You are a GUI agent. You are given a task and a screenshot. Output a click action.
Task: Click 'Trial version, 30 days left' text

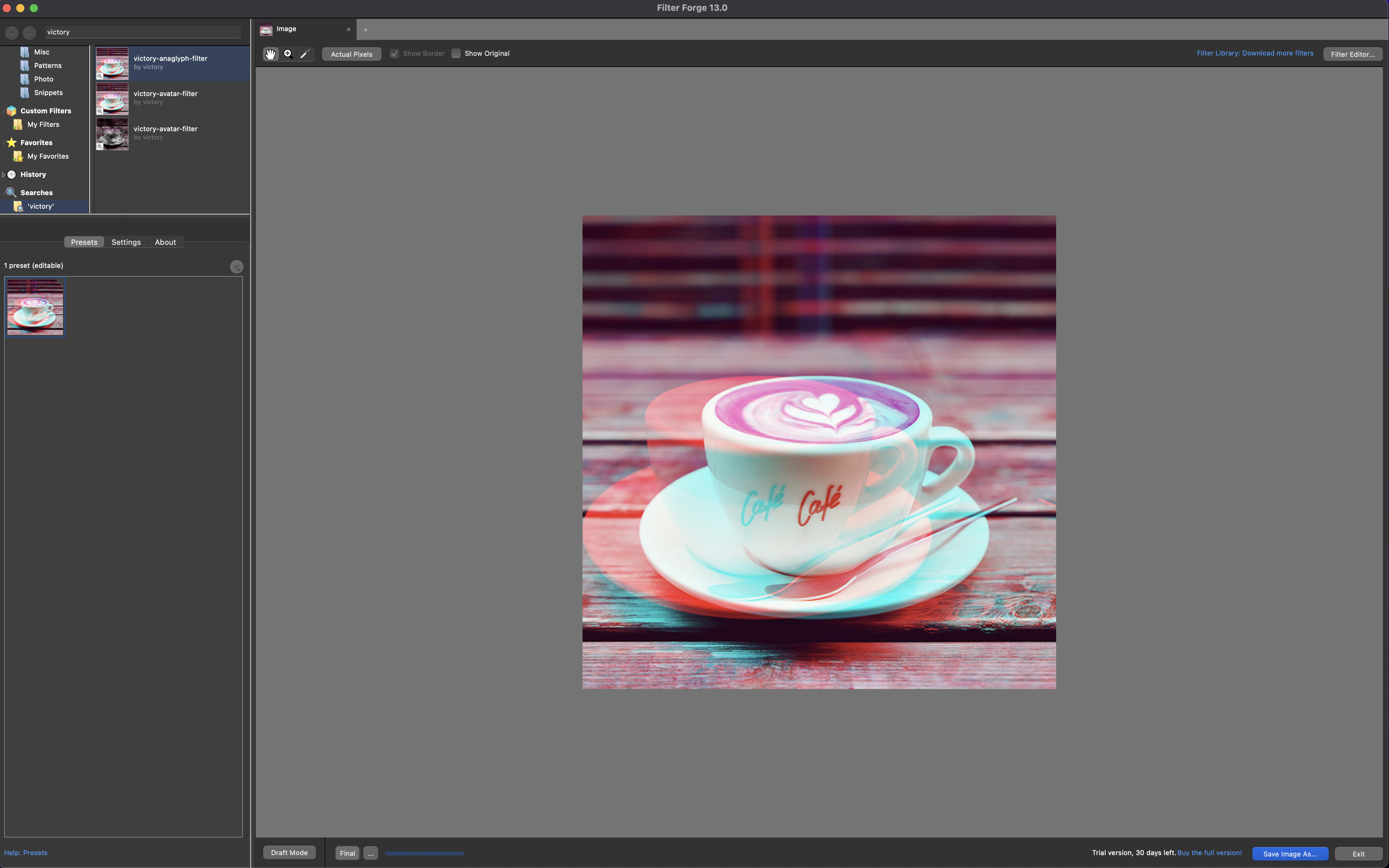pos(1134,852)
